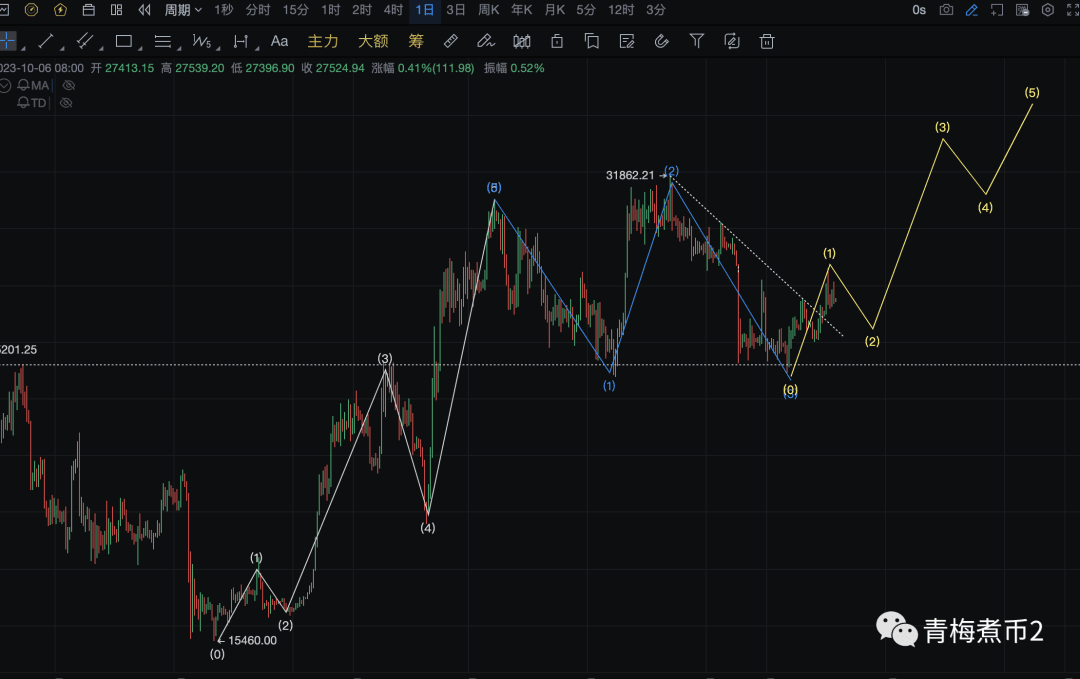
Task: Toggle MA indicator visibility eye
Action: [69, 85]
